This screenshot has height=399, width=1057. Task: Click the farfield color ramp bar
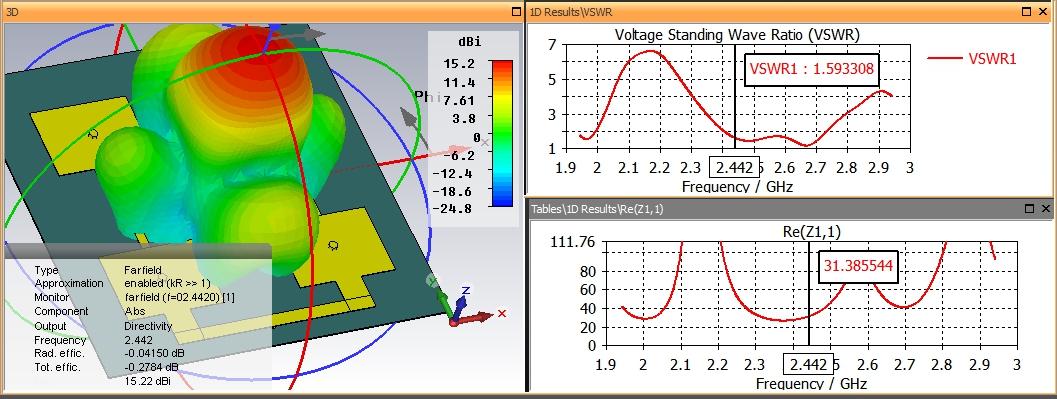pyautogui.click(x=502, y=133)
